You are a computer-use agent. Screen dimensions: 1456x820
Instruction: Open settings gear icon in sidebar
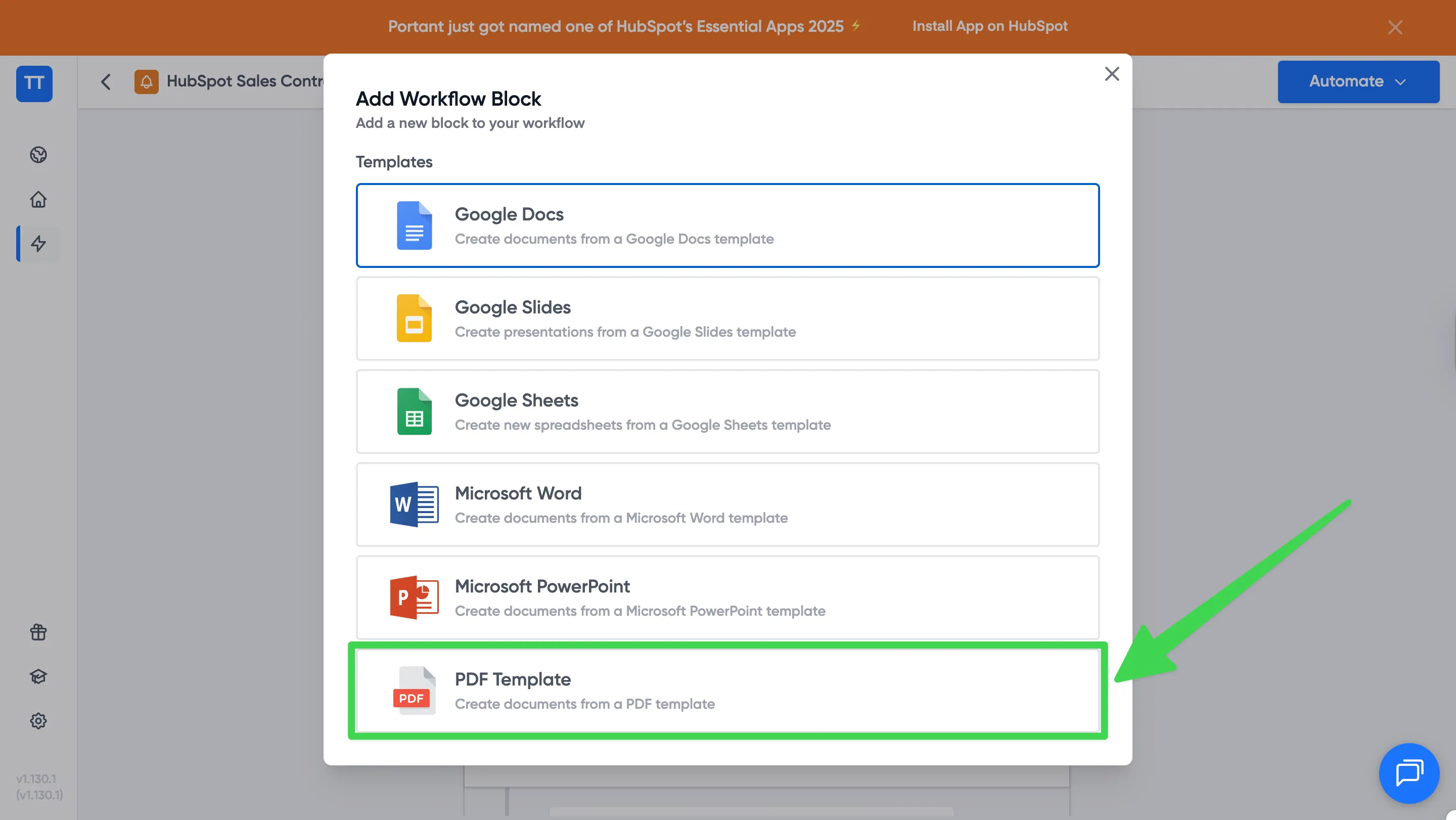tap(38, 721)
